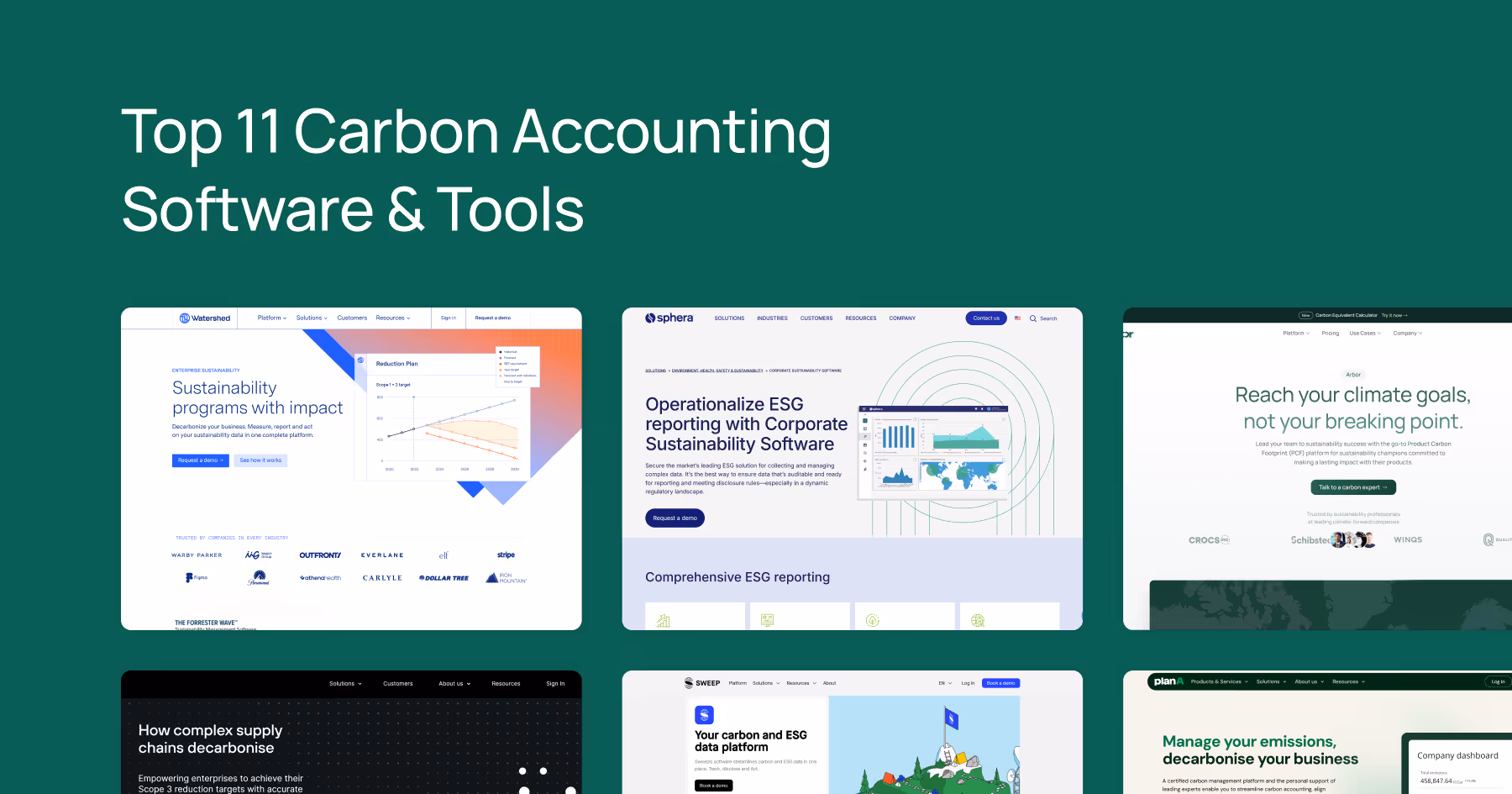Open the INDUSTRIES menu on Sphera

tap(772, 318)
